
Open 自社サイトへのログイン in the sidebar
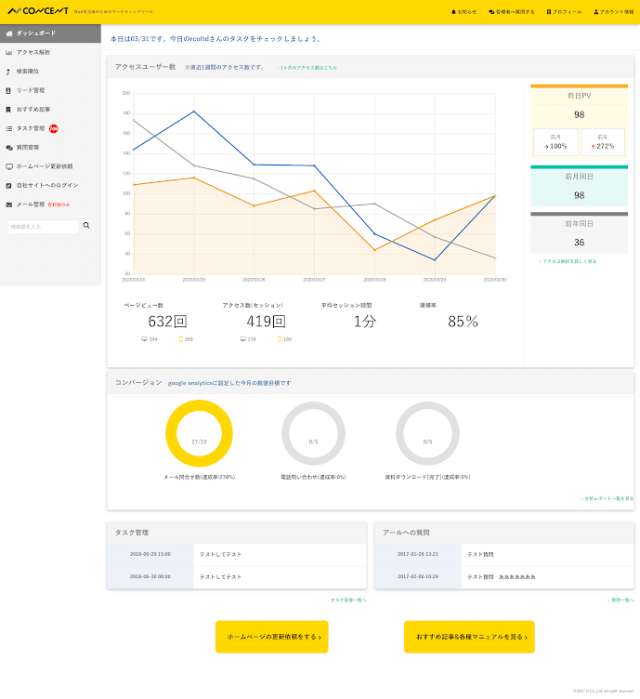pyautogui.click(x=50, y=185)
